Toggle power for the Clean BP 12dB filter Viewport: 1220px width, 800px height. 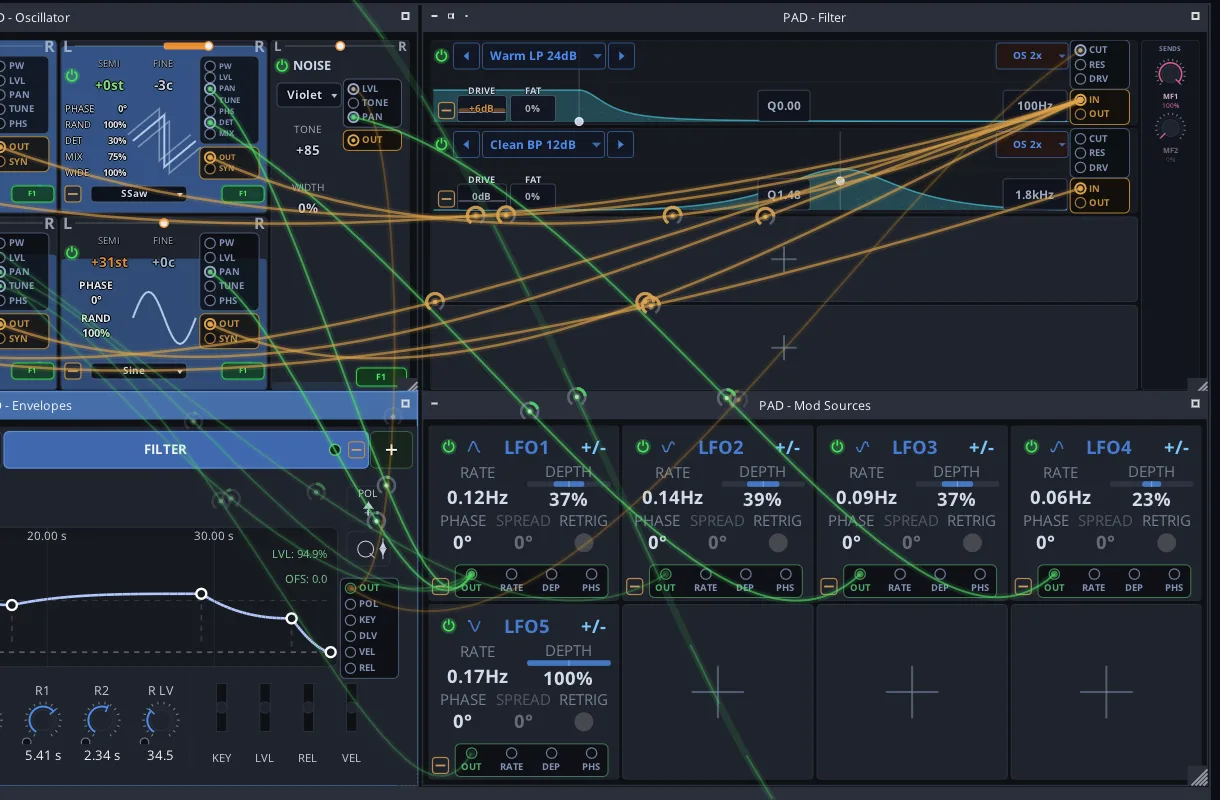click(441, 144)
